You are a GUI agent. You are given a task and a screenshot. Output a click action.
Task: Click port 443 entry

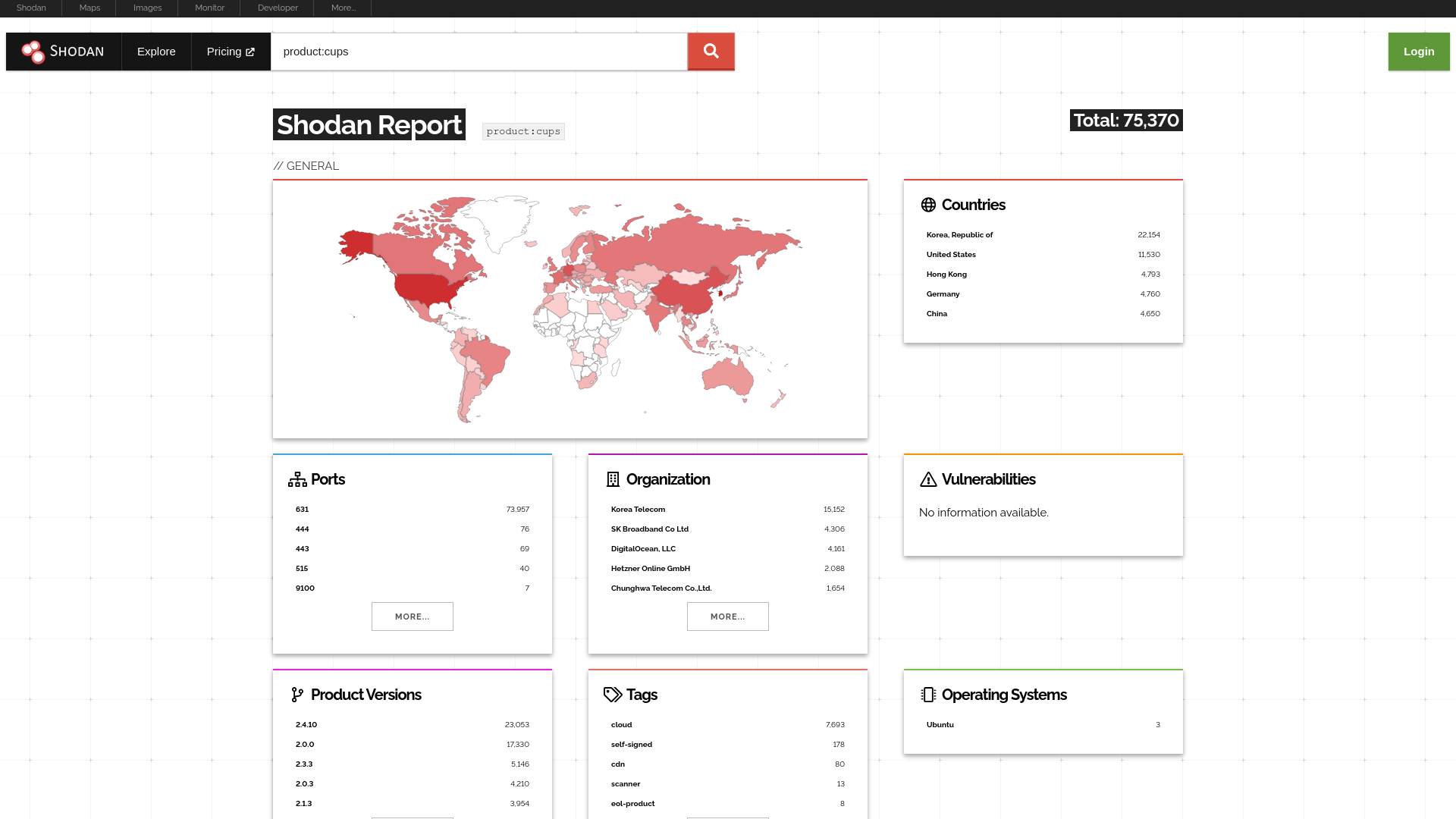point(413,549)
